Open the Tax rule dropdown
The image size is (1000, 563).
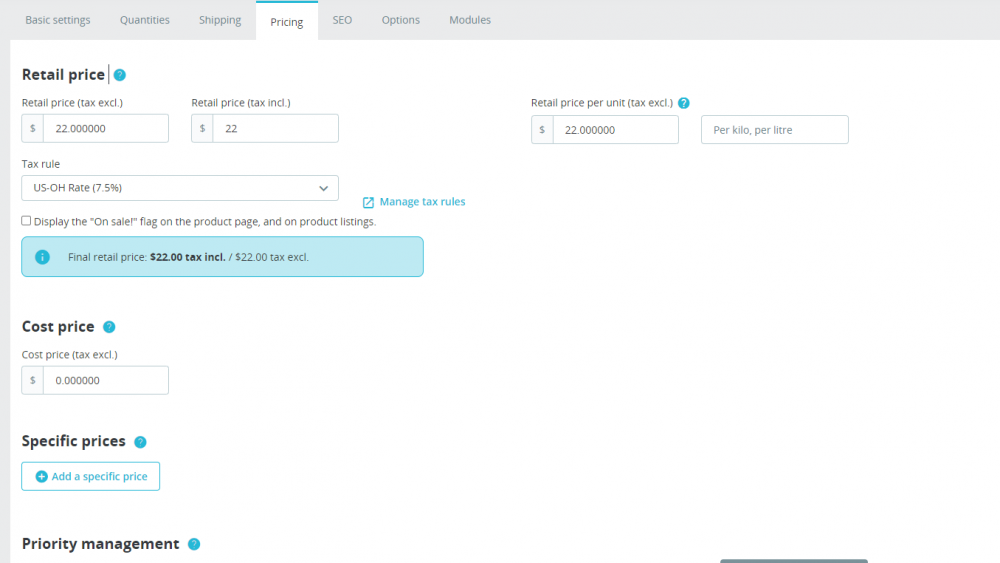coord(180,188)
